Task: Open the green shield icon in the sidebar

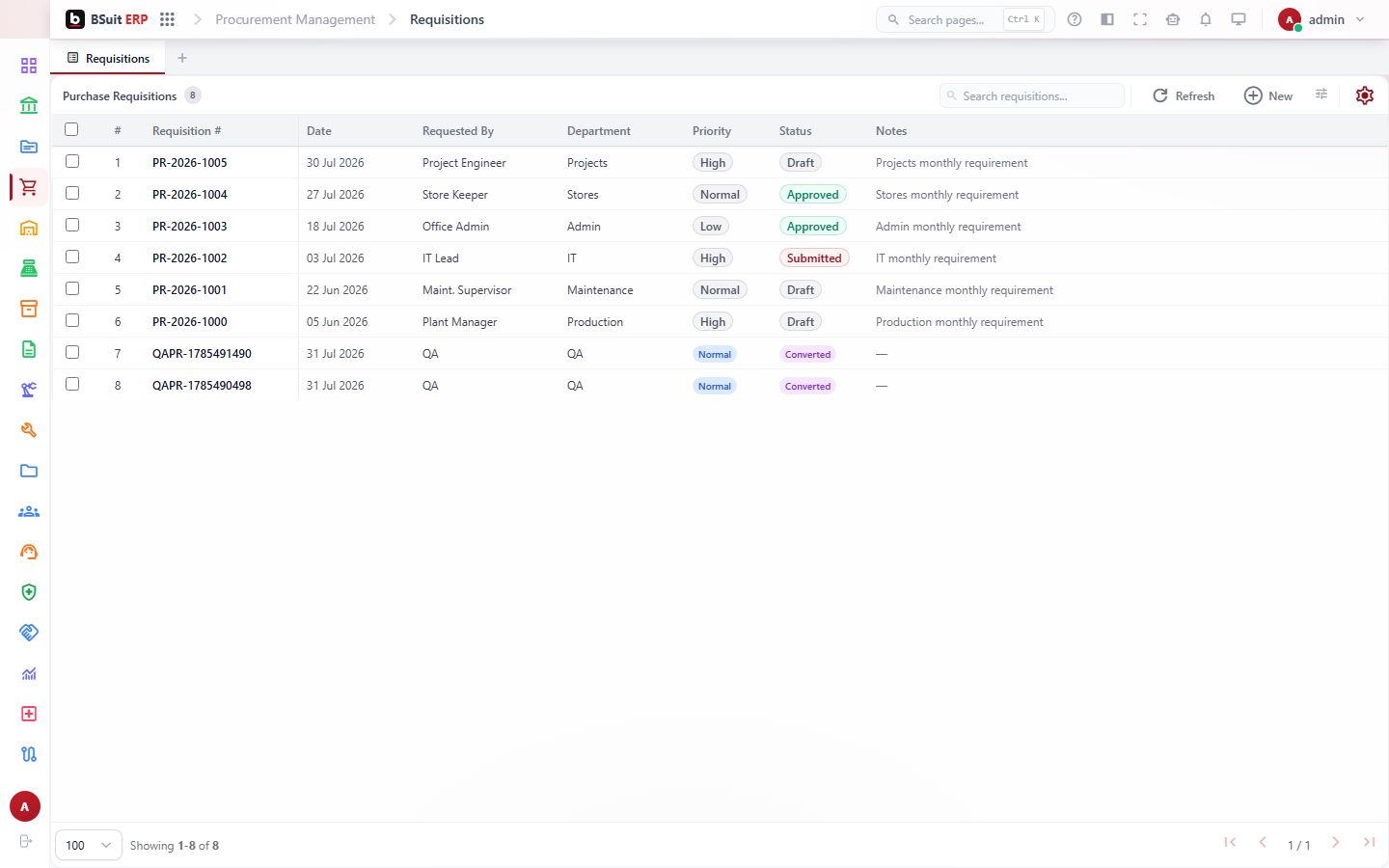Action: pyautogui.click(x=29, y=592)
